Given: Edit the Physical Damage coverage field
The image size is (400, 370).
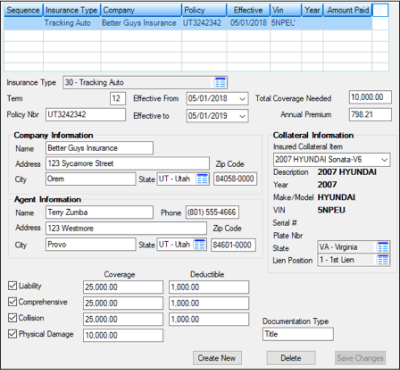Looking at the screenshot, I should tap(123, 335).
